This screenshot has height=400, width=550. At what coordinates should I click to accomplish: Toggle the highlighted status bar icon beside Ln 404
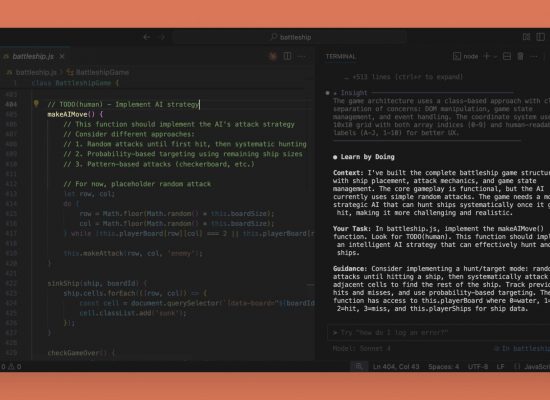pyautogui.click(x=359, y=367)
